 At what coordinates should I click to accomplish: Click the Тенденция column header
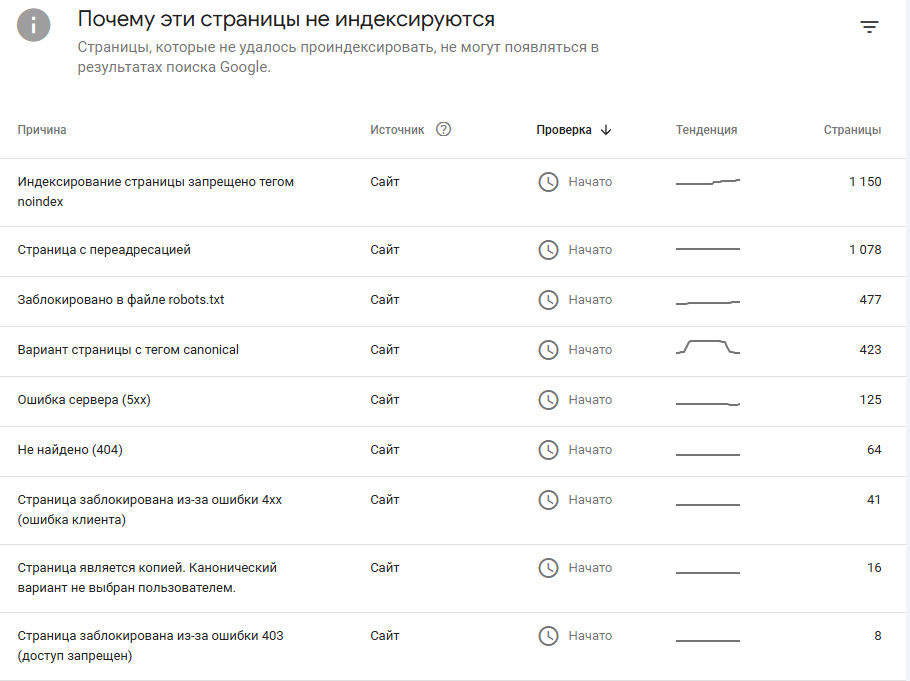click(x=706, y=129)
